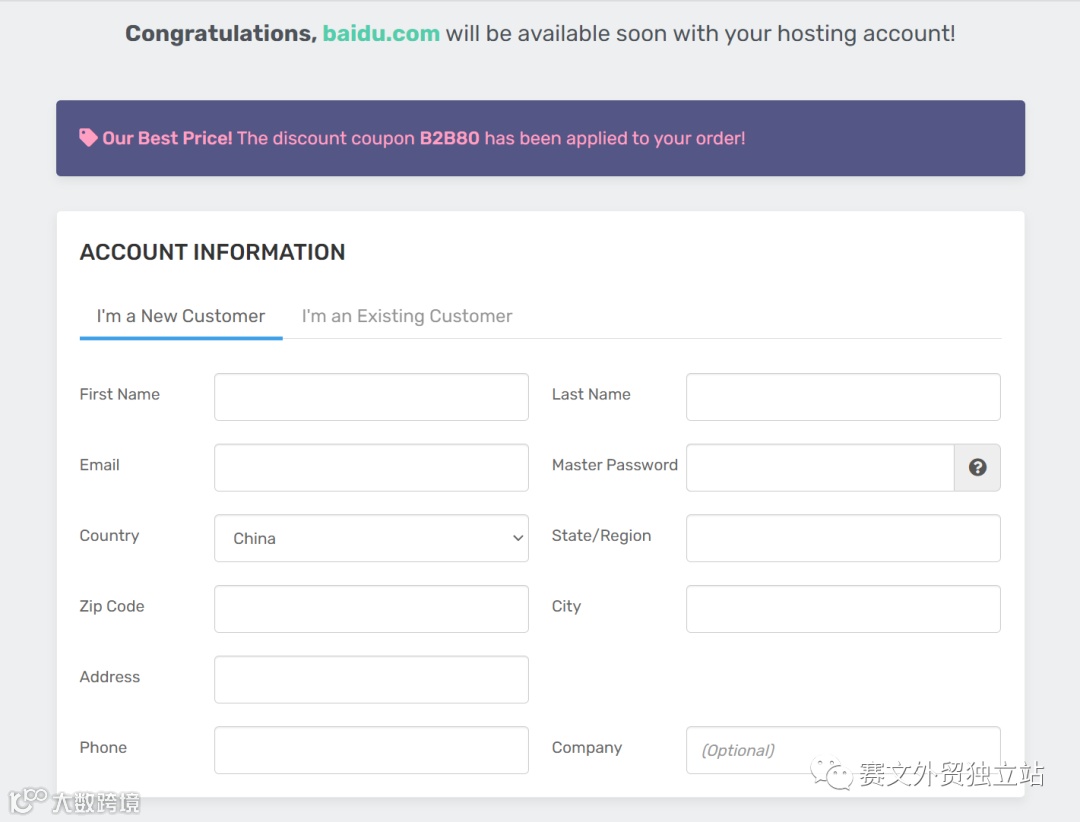Click the B2B80 coupon code text
This screenshot has width=1080, height=822.
[449, 138]
